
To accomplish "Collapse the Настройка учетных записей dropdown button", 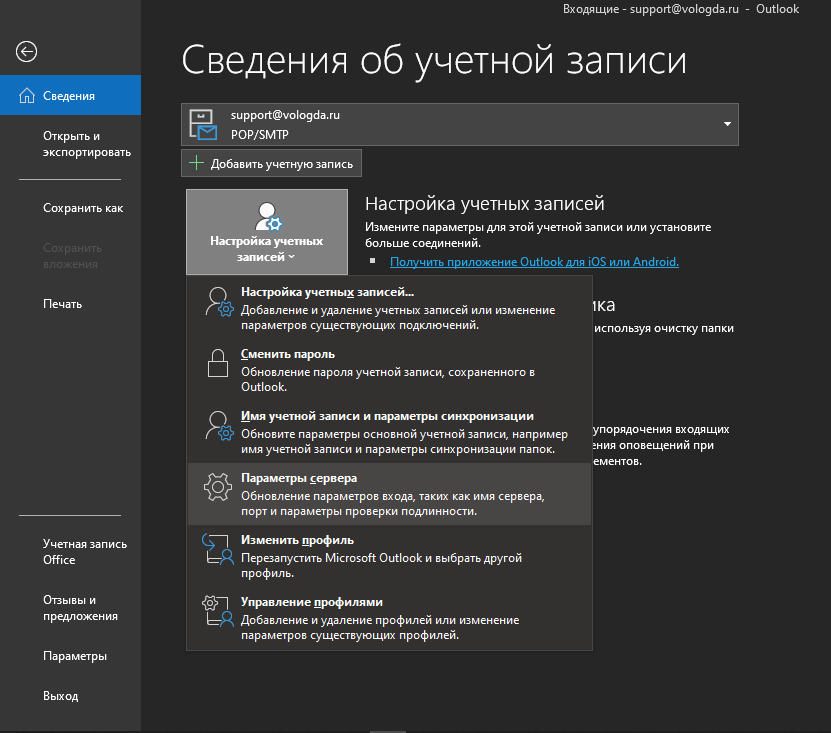I will pos(266,231).
